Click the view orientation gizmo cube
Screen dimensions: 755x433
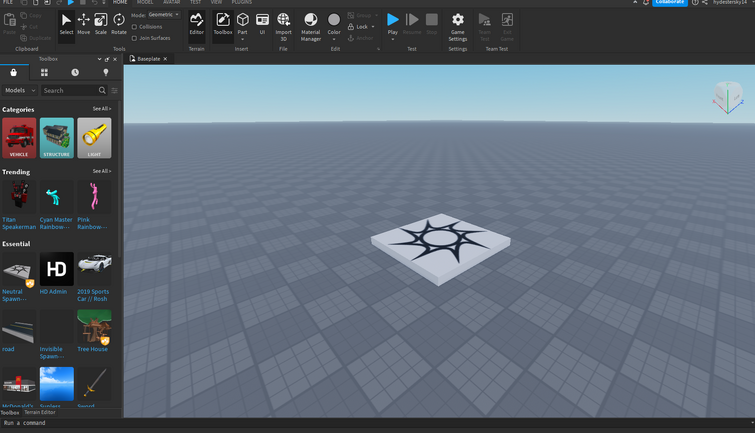pyautogui.click(x=728, y=96)
